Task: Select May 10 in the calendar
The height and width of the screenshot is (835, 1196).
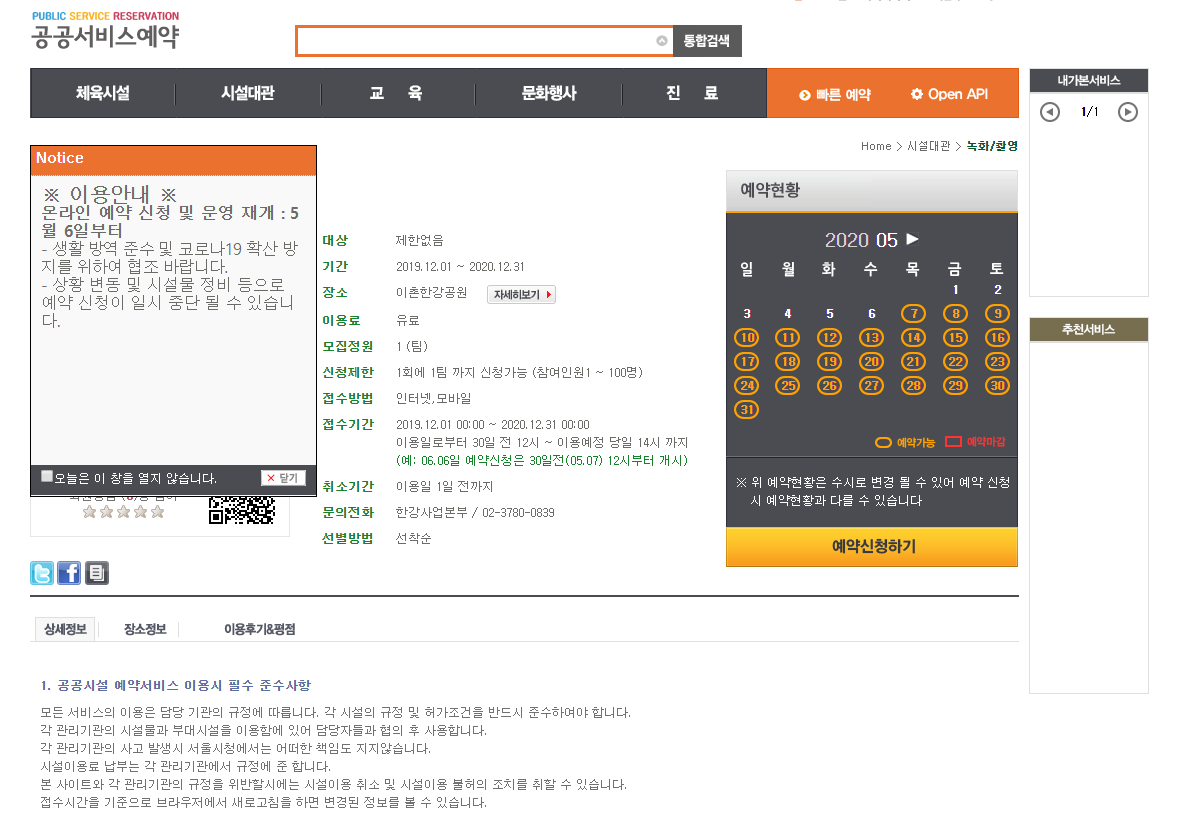Action: click(x=747, y=338)
